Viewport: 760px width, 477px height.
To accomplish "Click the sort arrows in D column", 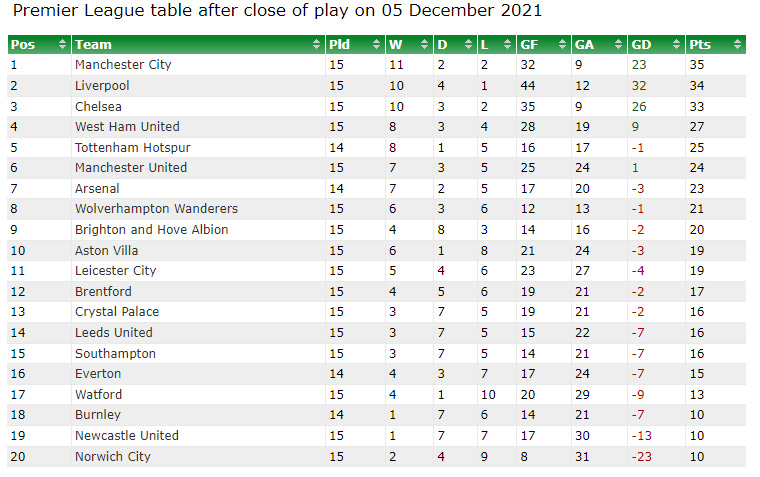I will tap(468, 44).
